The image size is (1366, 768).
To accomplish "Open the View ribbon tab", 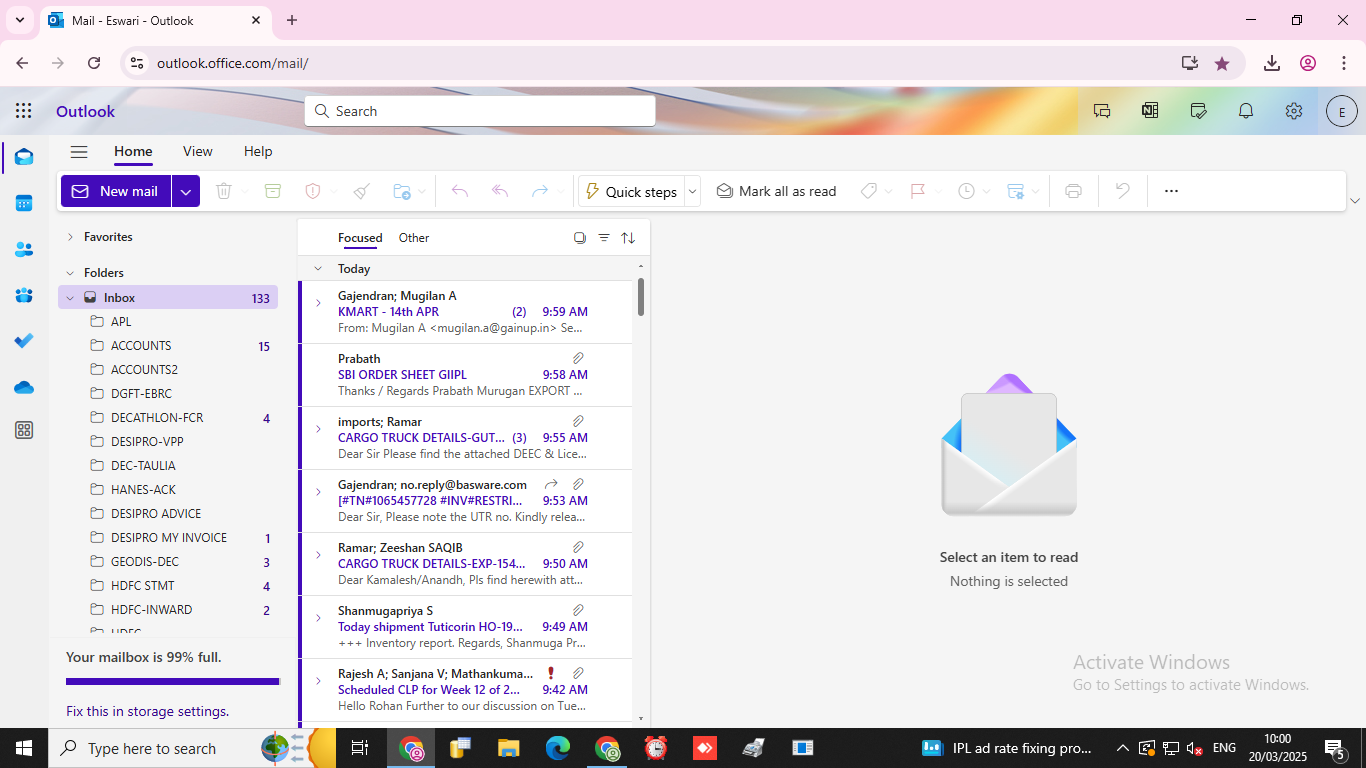I will [197, 152].
